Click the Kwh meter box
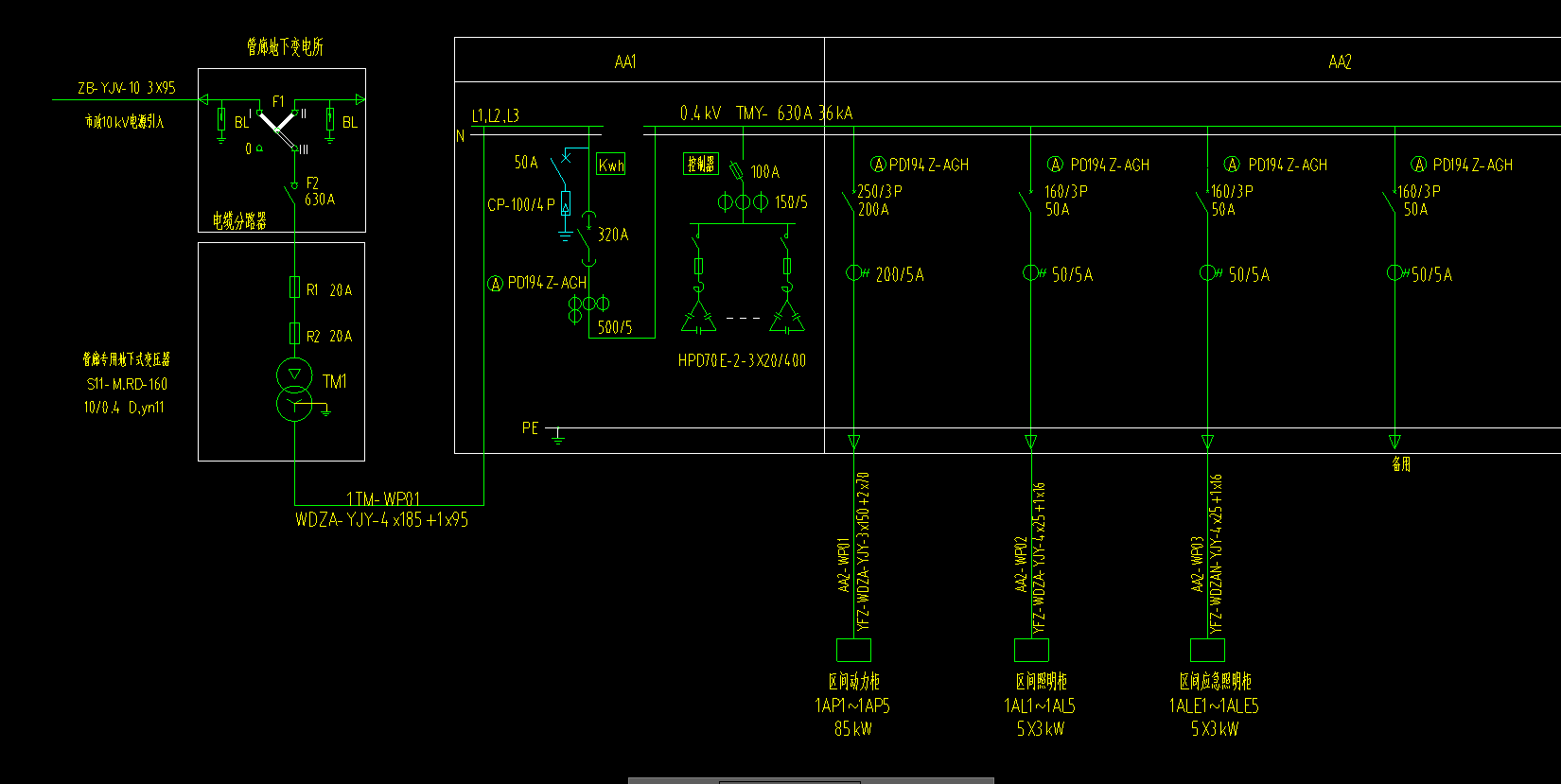This screenshot has height=784, width=1561. 611,165
